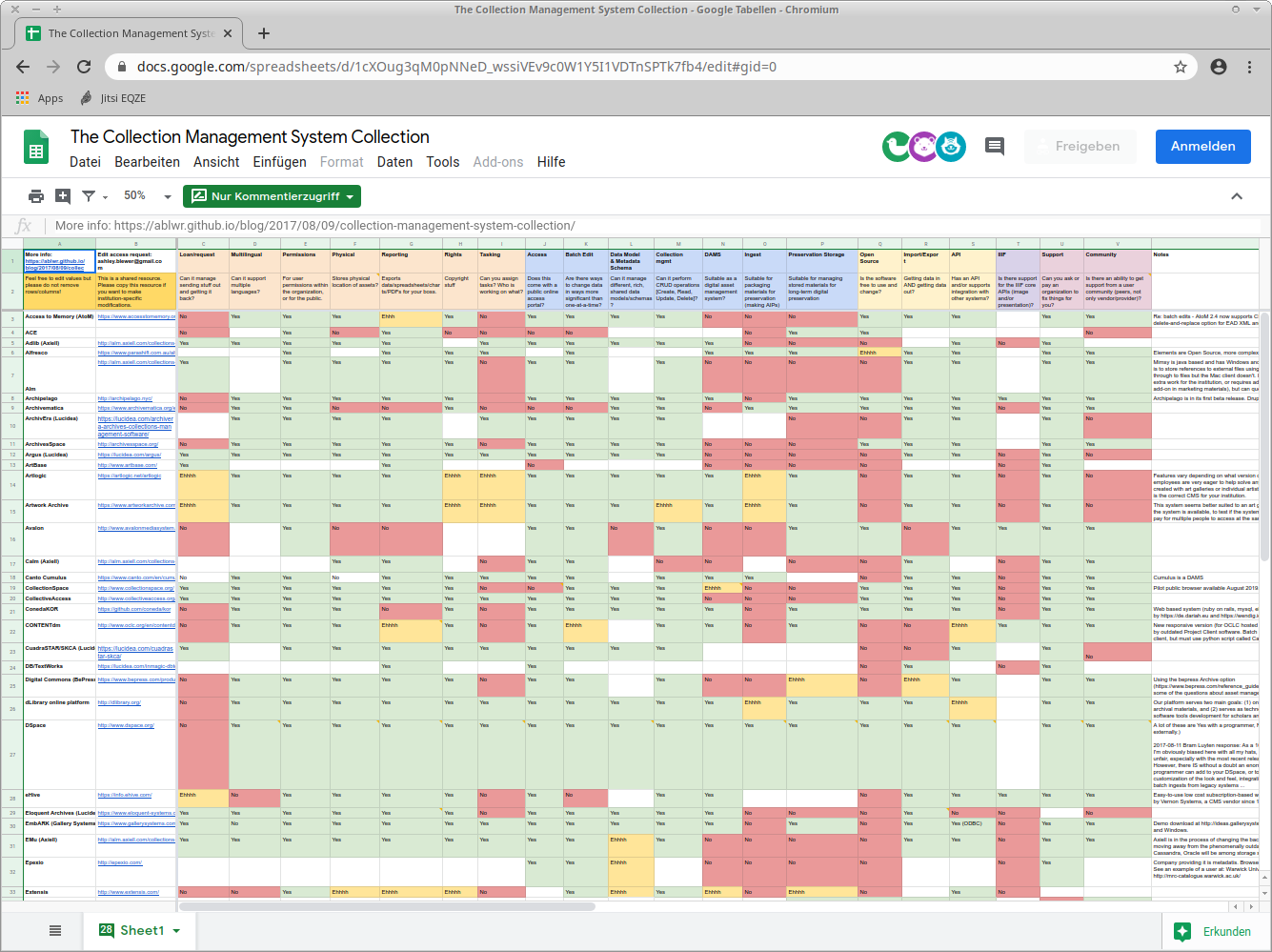Viewport: 1272px width, 952px height.
Task: Click the green Google Sheets home icon
Action: pos(36,148)
